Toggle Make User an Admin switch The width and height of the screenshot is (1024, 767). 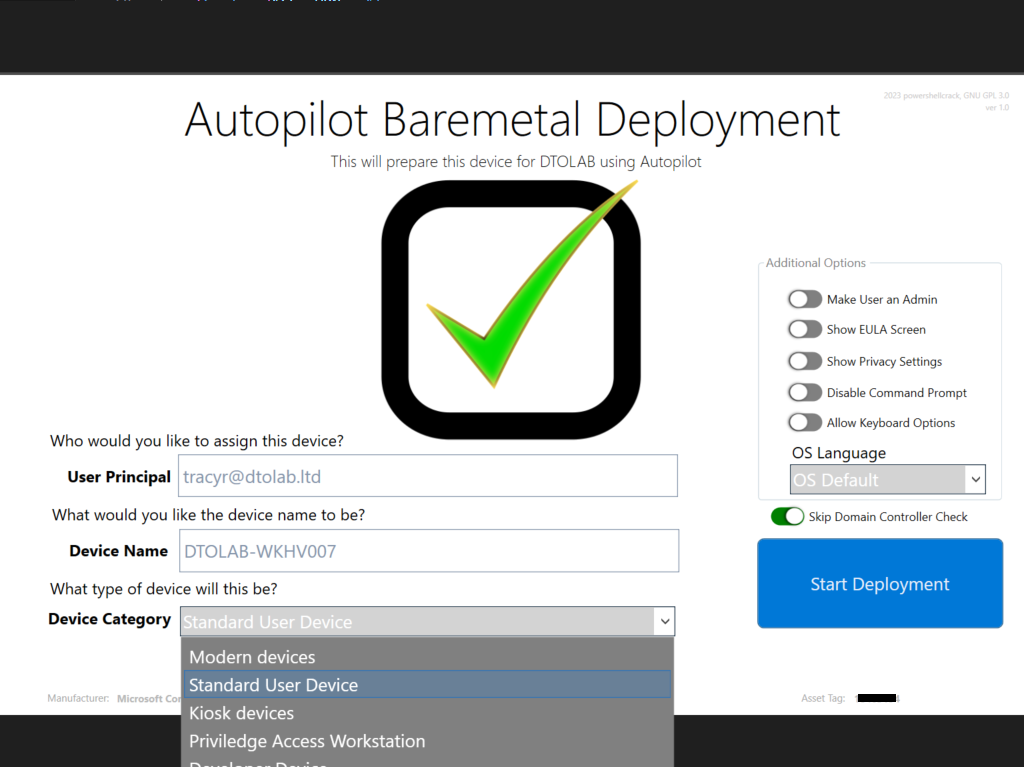pos(805,299)
